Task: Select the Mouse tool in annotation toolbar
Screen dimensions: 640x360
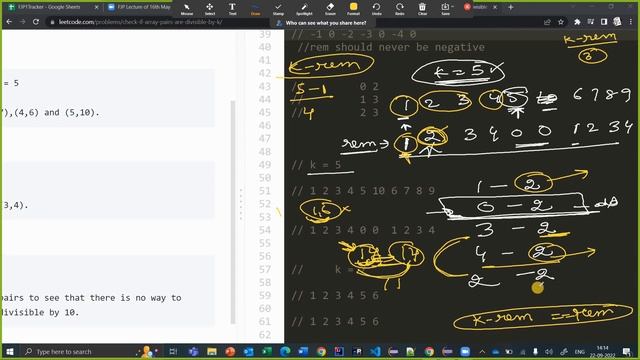Action: coord(187,9)
